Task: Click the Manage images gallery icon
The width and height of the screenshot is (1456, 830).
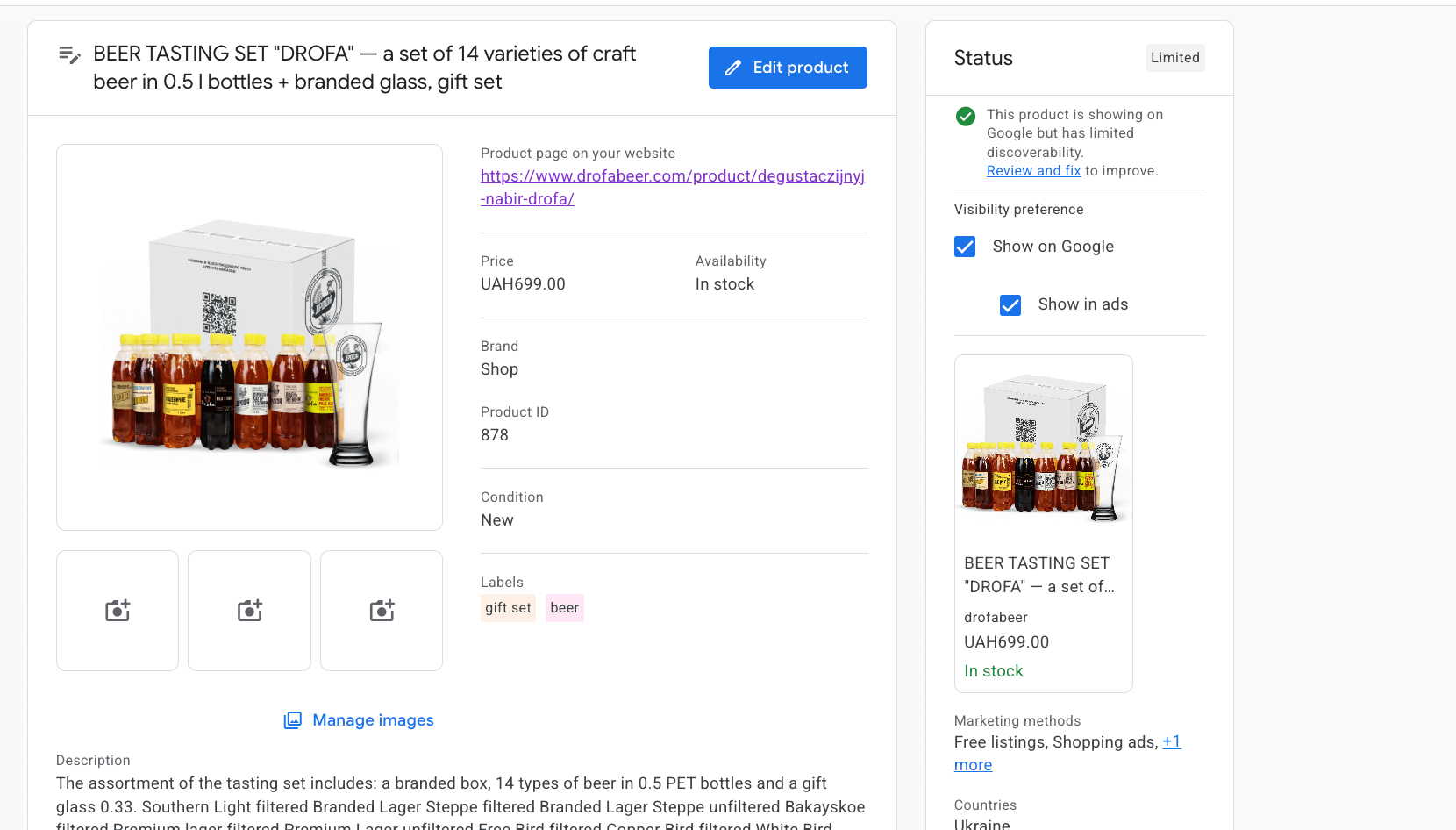Action: coord(293,720)
